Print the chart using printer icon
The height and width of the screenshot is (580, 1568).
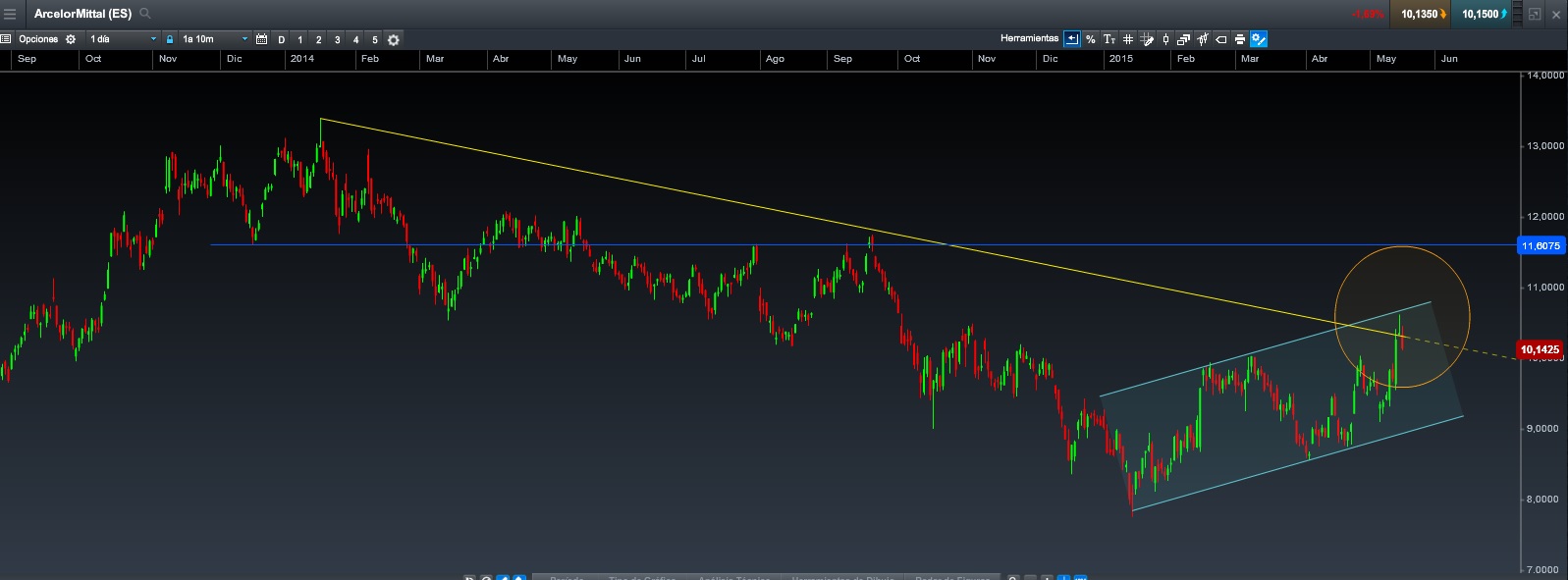coord(1240,39)
